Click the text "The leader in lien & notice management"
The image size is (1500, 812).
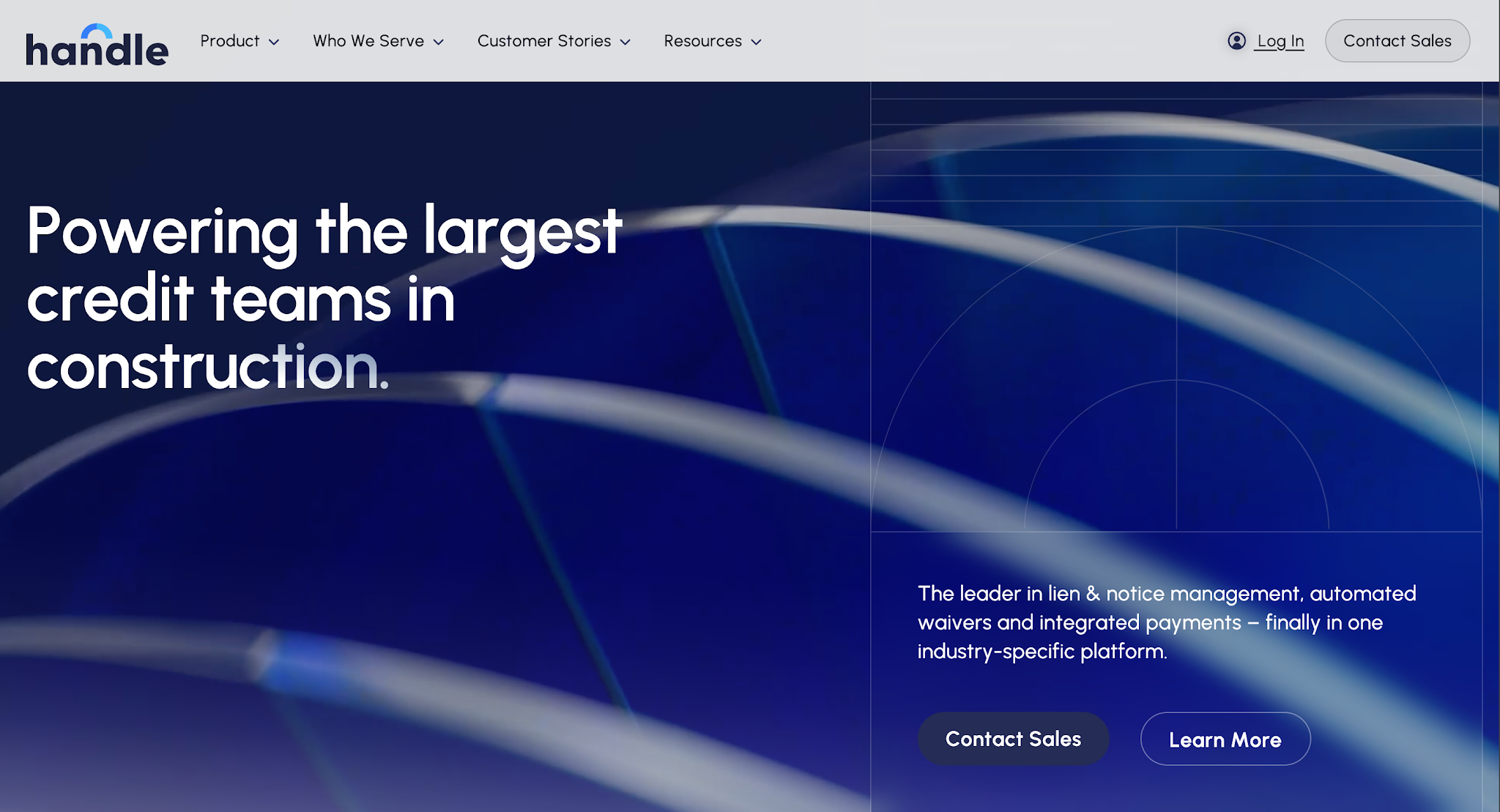point(1110,593)
